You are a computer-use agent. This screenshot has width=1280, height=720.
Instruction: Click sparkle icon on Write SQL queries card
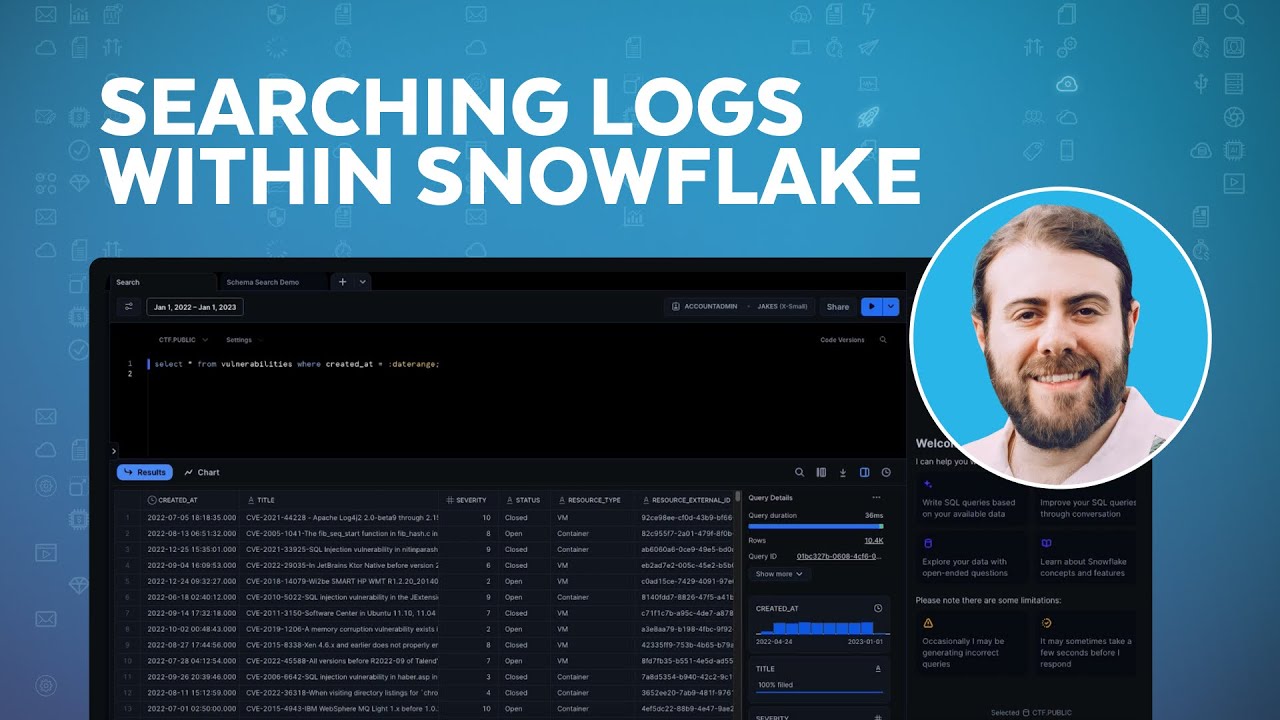click(x=928, y=484)
